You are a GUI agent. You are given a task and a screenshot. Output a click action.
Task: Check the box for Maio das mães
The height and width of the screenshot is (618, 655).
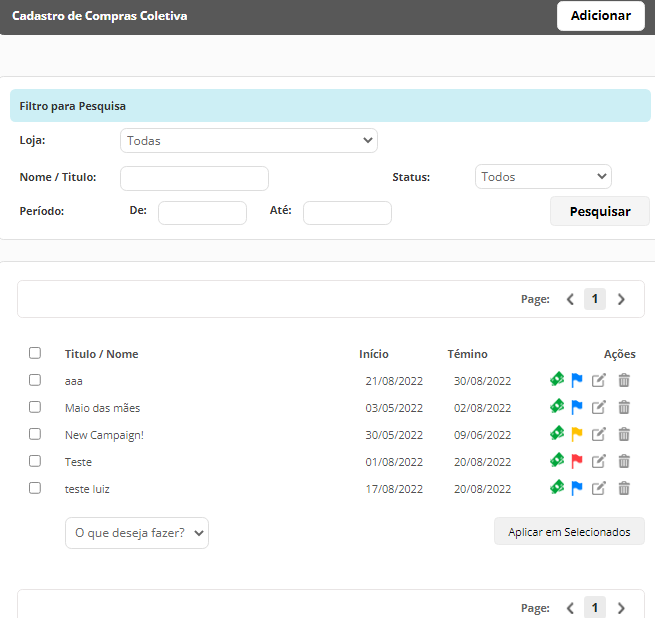35,407
